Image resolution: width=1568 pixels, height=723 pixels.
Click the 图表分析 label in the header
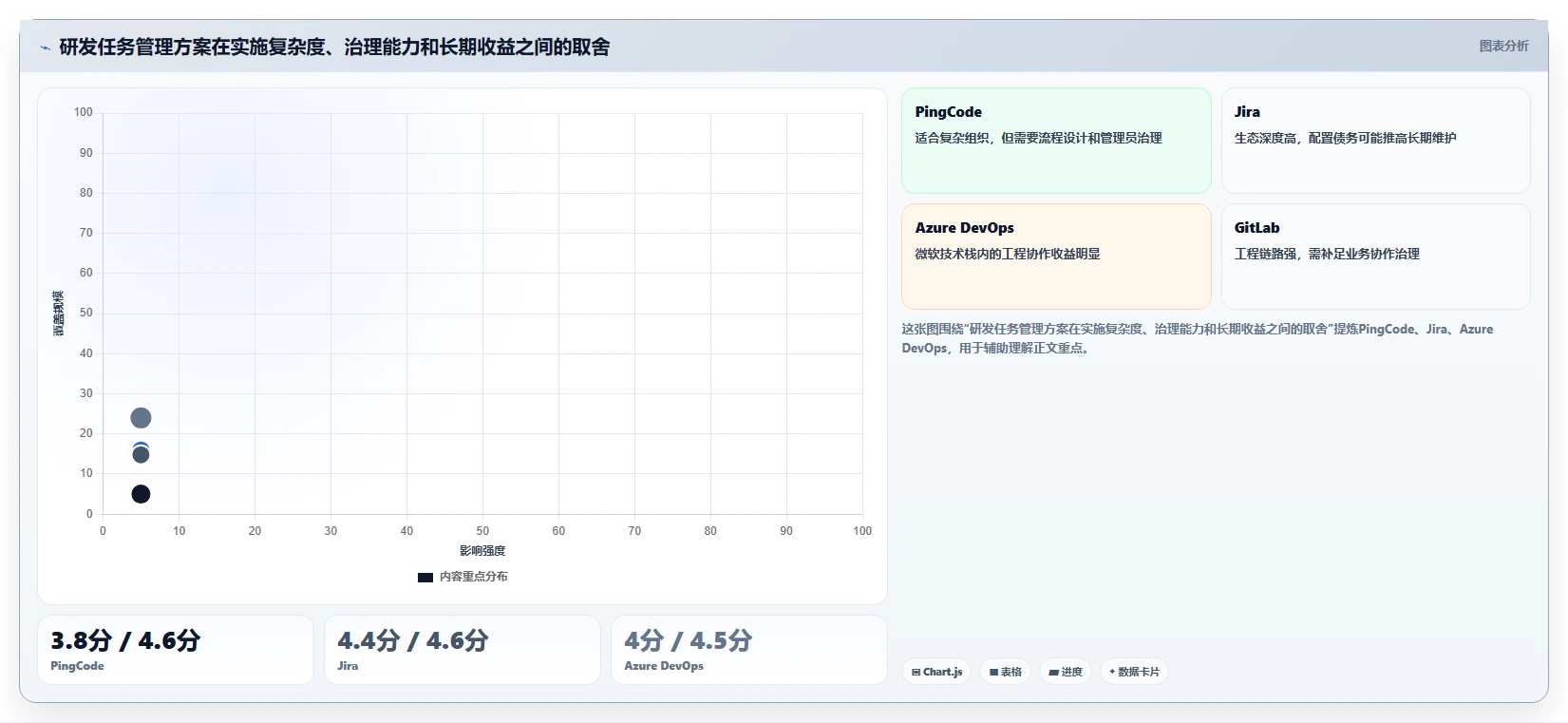click(1503, 46)
